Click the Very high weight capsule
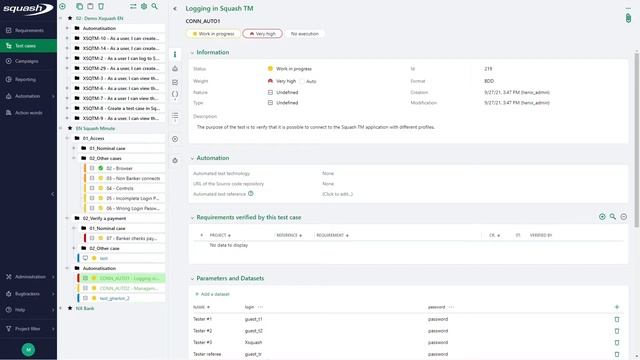This screenshot has height=360, width=640. pyautogui.click(x=262, y=34)
